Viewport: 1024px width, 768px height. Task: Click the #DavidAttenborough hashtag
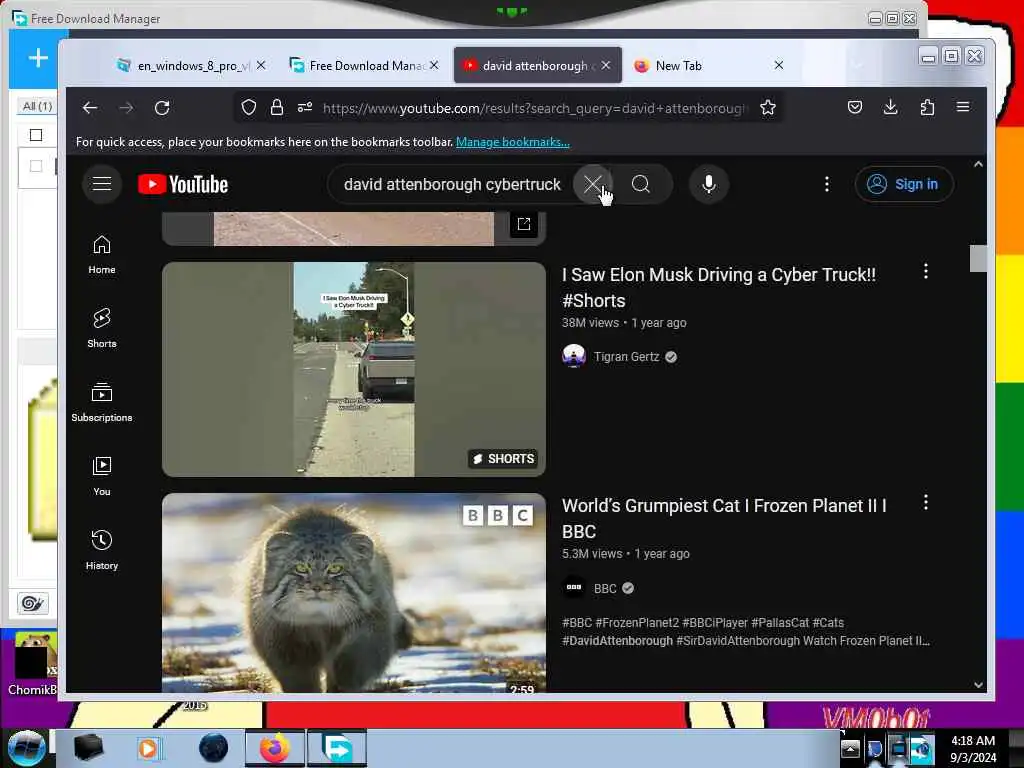[x=617, y=641]
